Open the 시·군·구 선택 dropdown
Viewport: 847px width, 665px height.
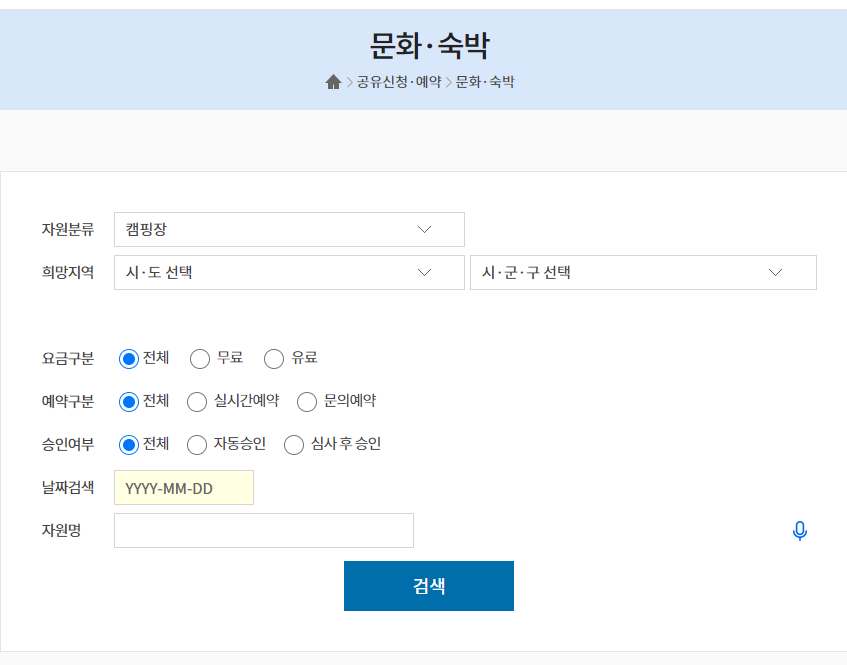pyautogui.click(x=643, y=272)
